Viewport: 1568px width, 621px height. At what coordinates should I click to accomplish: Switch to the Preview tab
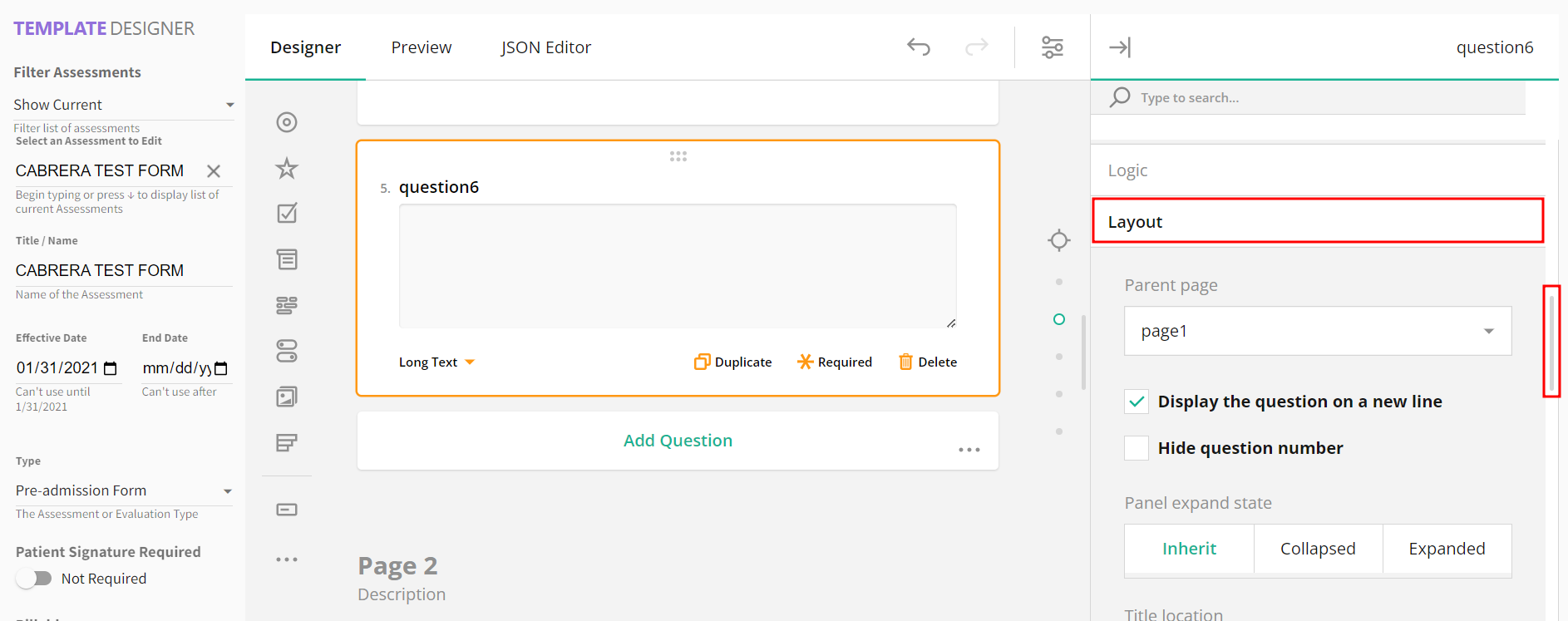(x=422, y=47)
